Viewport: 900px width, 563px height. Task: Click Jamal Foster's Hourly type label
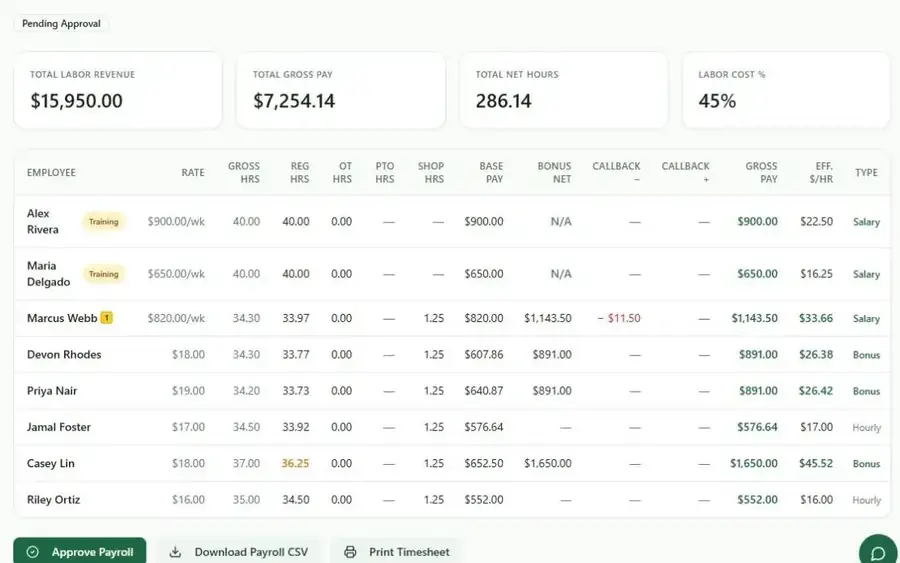[x=867, y=428]
